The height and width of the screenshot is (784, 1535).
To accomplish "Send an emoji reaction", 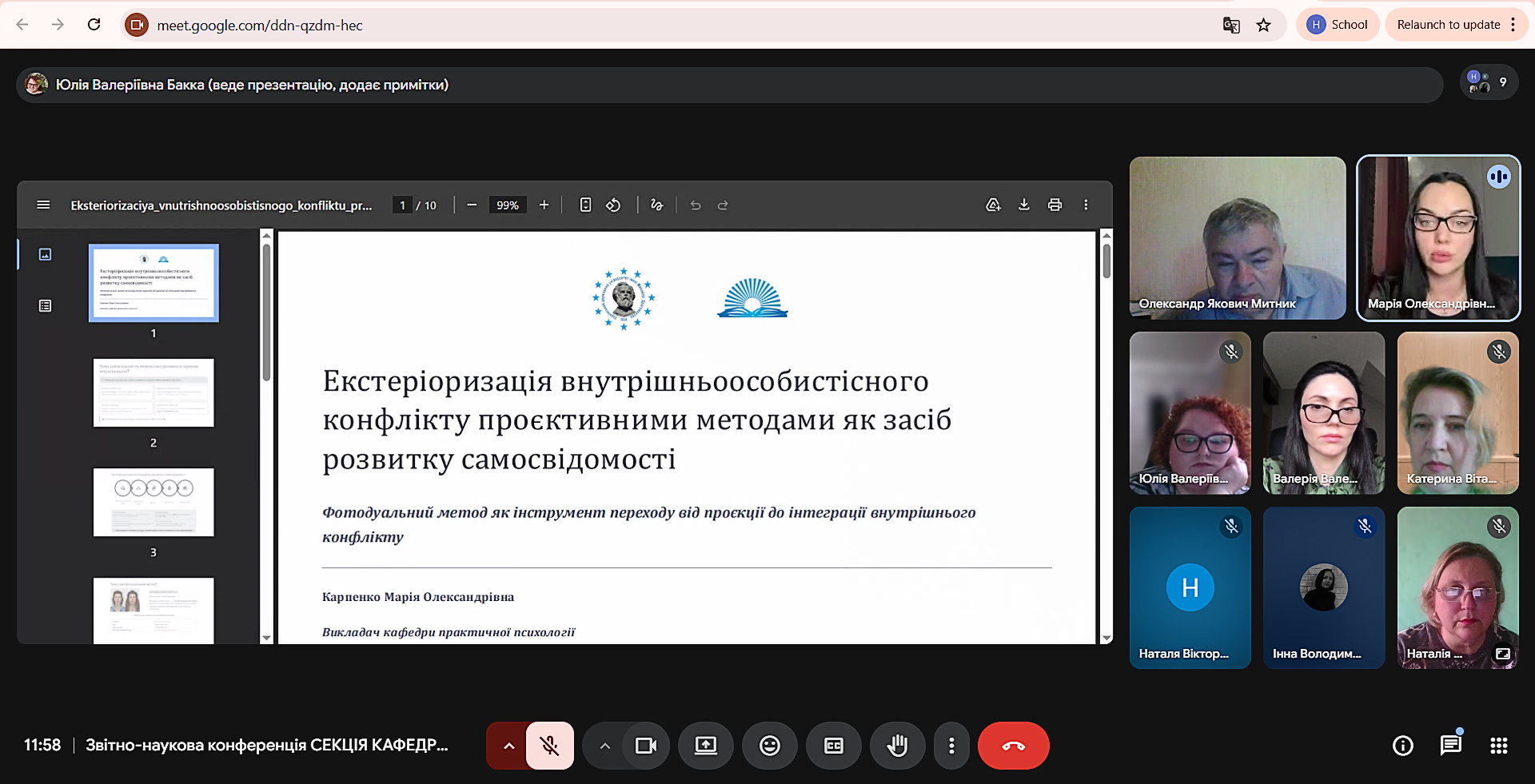I will click(770, 746).
